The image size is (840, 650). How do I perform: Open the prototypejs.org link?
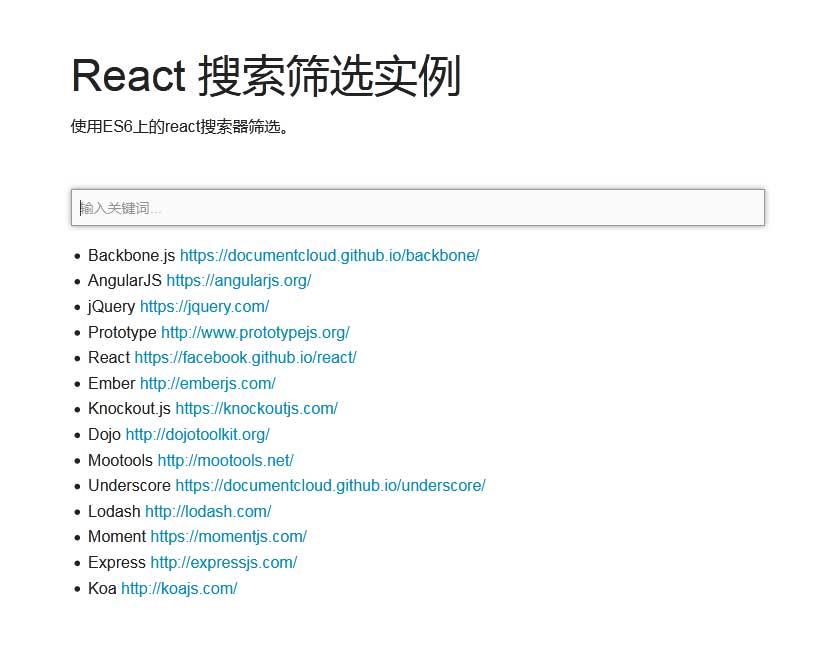point(256,332)
